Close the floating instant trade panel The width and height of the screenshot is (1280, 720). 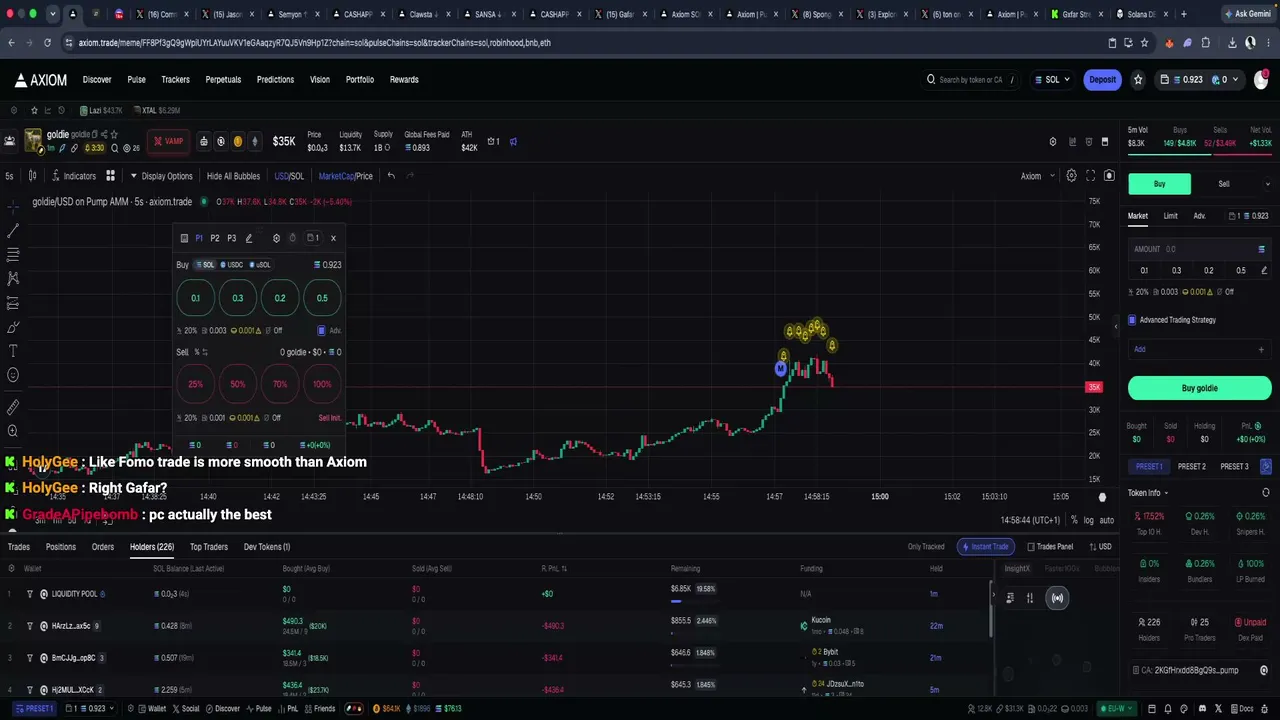coord(333,238)
